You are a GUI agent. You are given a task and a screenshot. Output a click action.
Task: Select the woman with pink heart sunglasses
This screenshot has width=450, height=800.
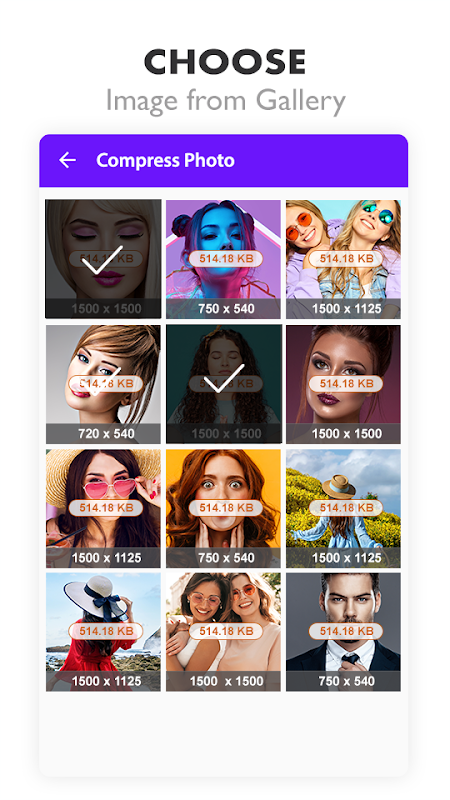tap(103, 508)
